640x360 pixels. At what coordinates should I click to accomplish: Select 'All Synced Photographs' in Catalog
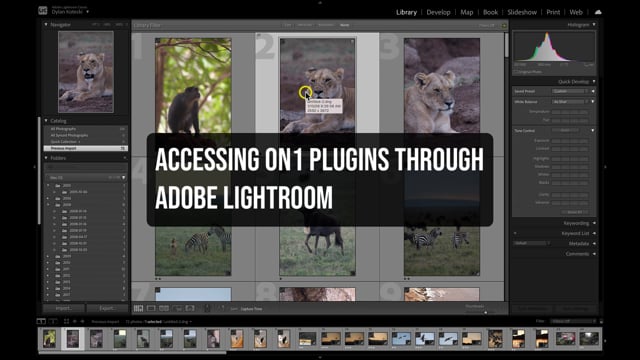pos(85,135)
